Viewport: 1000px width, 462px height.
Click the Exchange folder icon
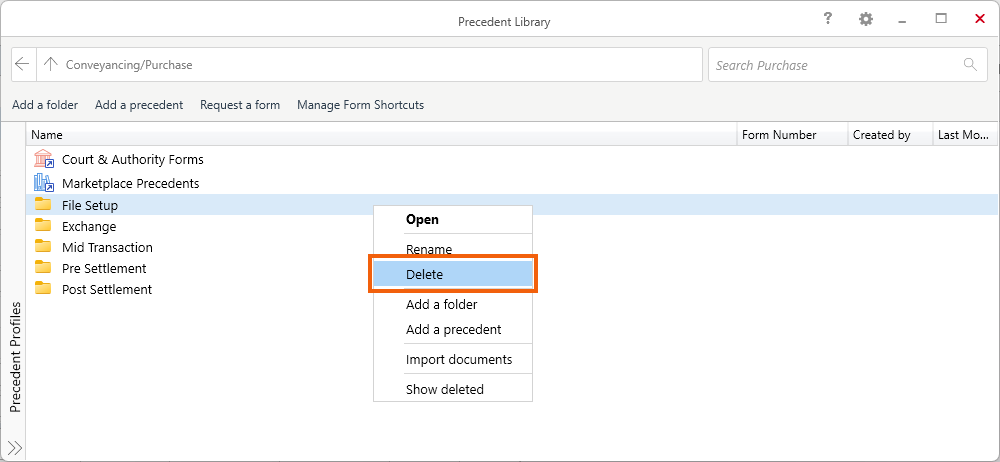[43, 226]
